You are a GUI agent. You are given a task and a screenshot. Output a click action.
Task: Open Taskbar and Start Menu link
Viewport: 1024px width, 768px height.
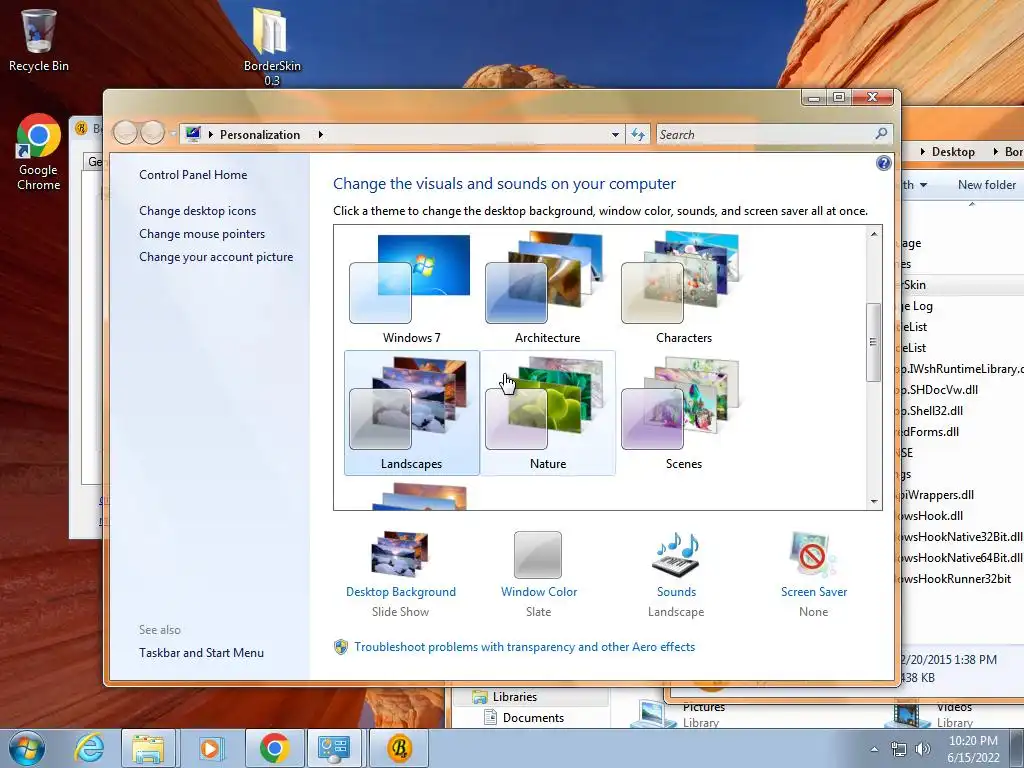click(x=201, y=652)
